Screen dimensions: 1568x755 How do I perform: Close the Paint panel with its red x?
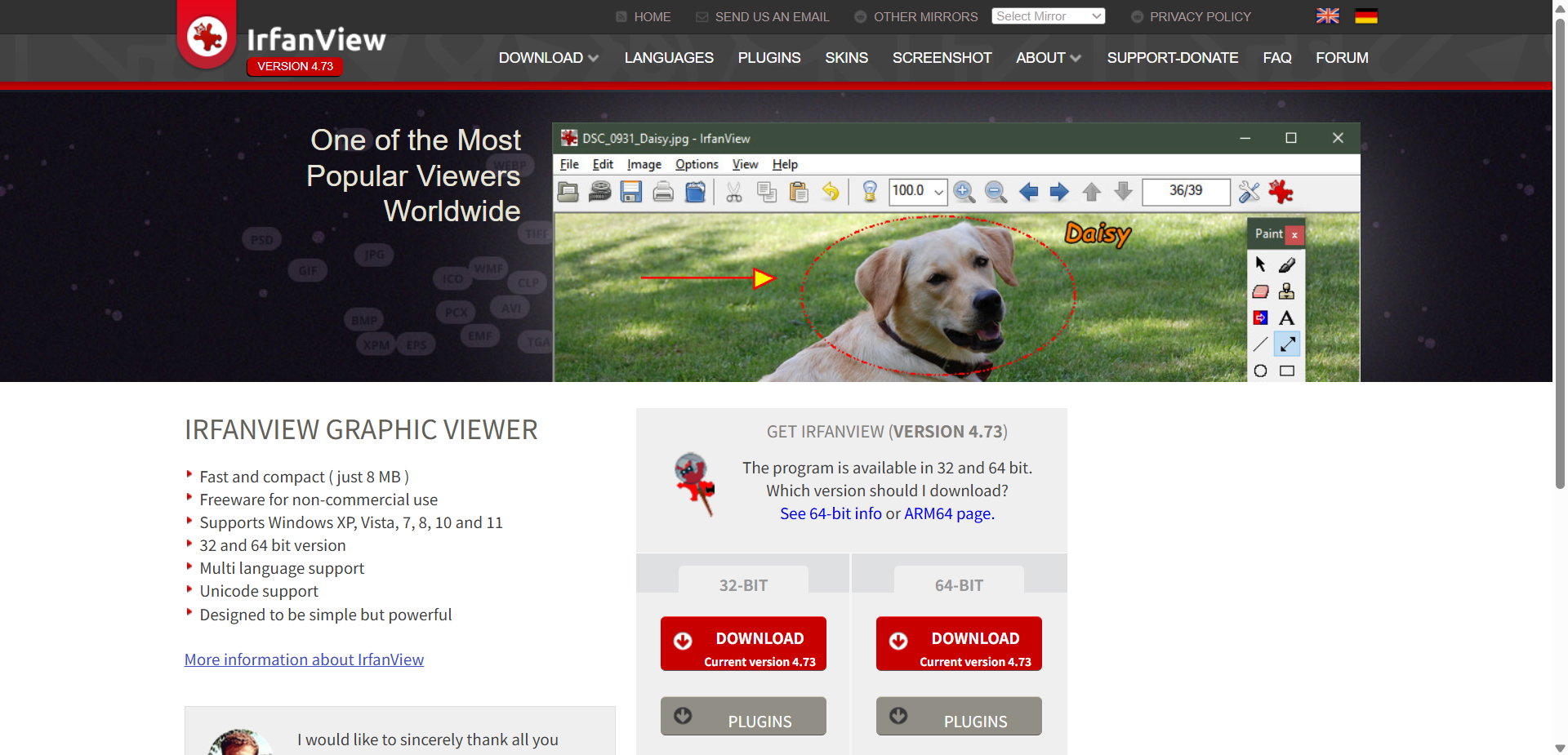1294,235
